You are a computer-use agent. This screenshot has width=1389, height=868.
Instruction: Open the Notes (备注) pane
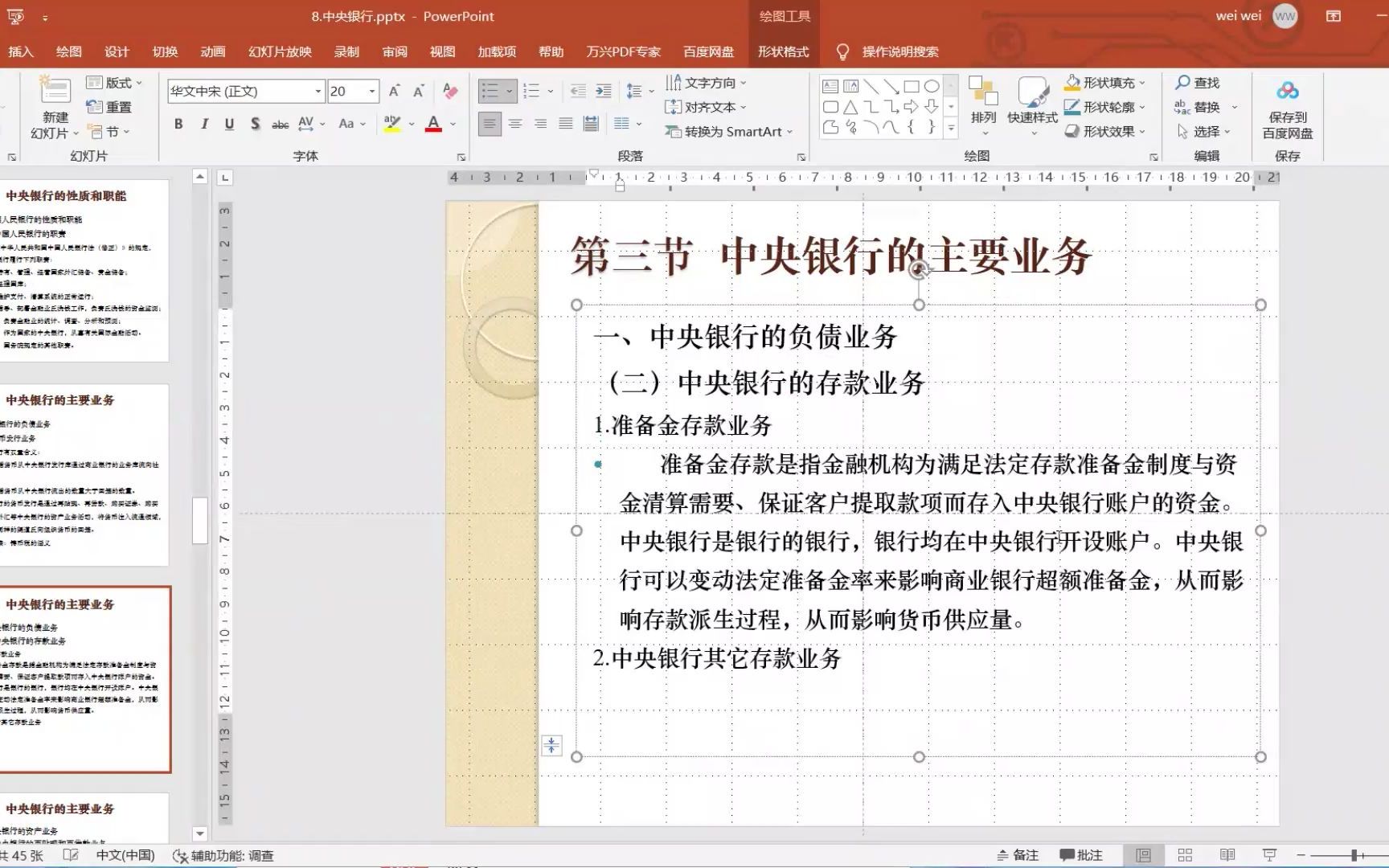1019,854
